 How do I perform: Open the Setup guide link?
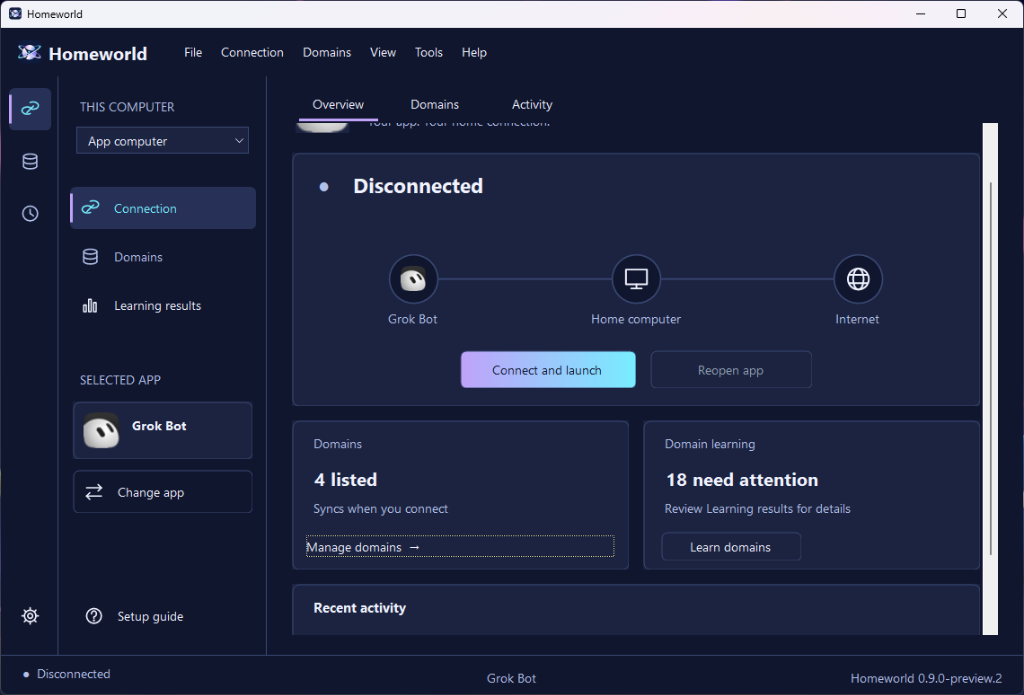pos(150,616)
